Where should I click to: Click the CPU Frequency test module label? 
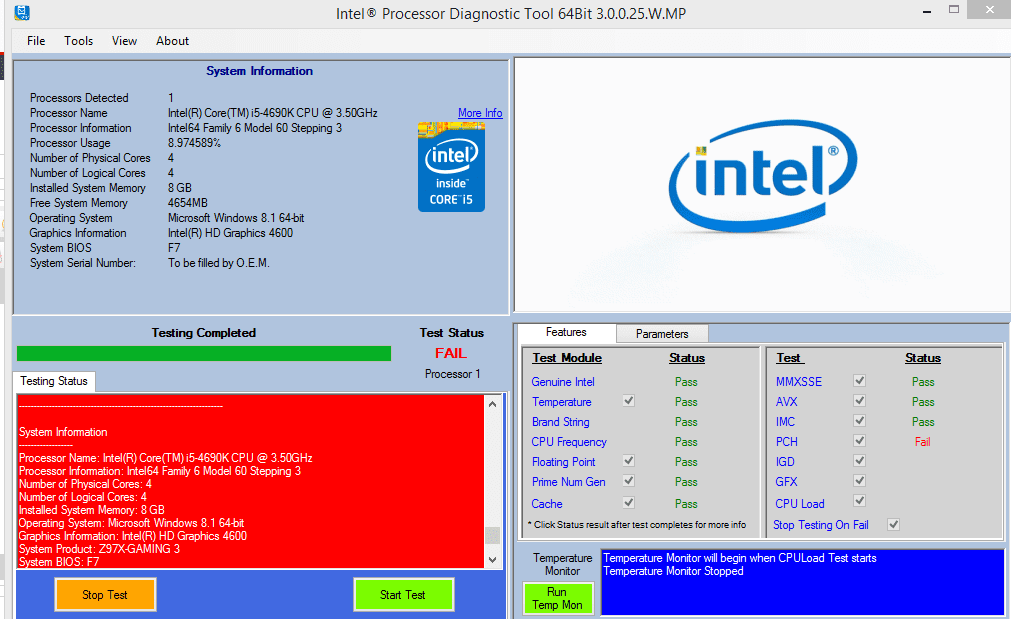point(569,442)
